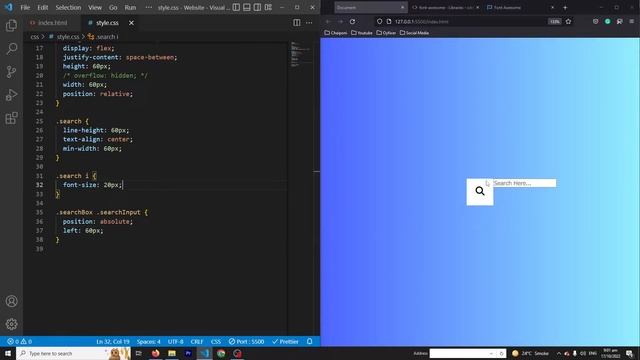
Task: Open the View menu
Action: [x=95, y=7]
